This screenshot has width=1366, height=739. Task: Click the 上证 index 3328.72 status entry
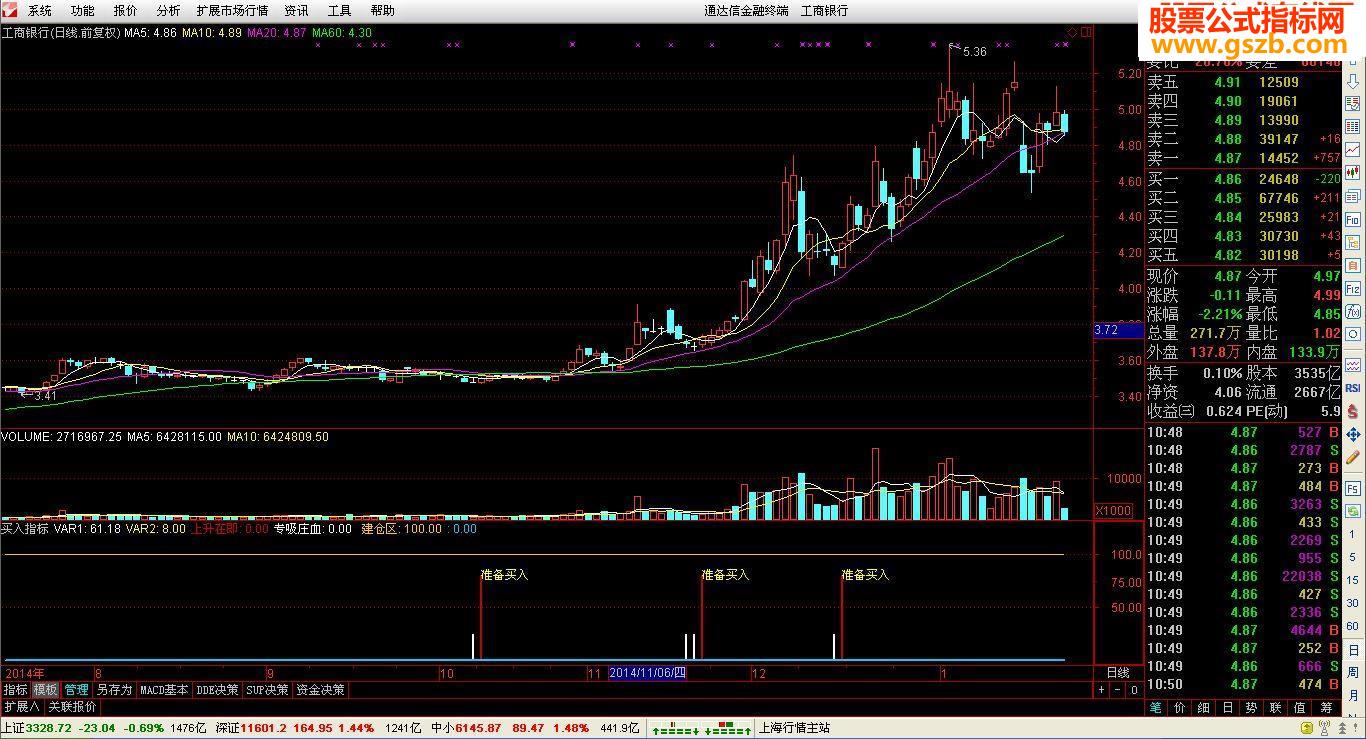pos(104,728)
